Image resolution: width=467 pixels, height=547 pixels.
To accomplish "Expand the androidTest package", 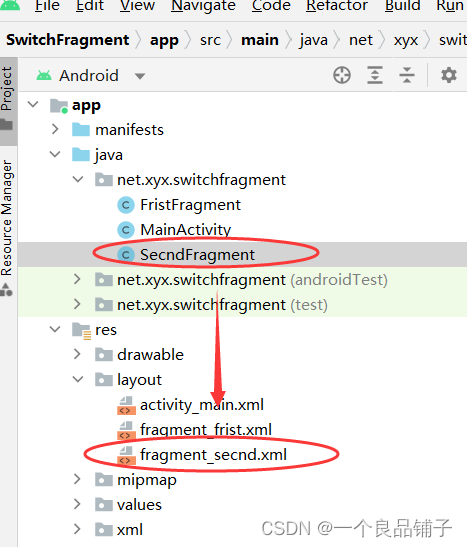I will coord(77,279).
